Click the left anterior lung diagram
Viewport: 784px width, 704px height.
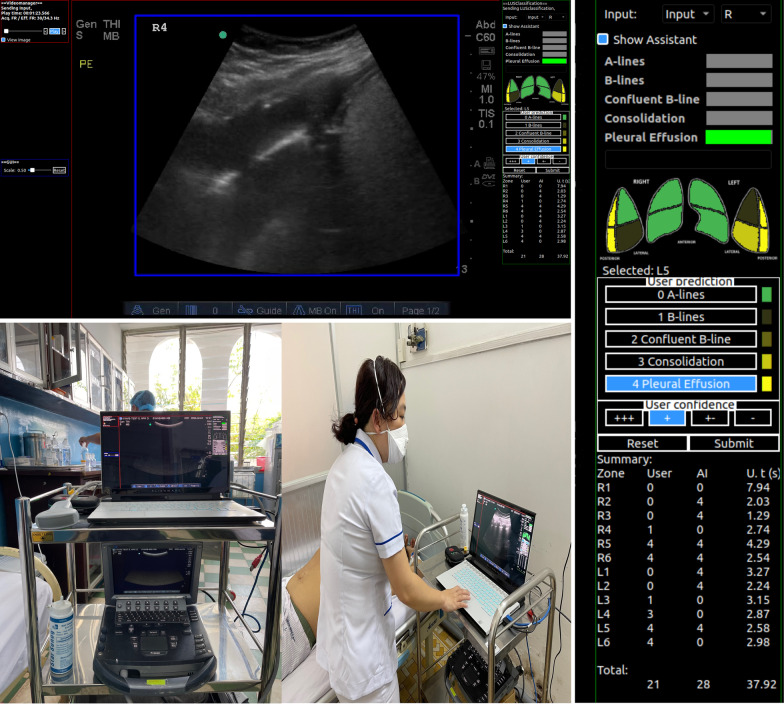pyautogui.click(x=706, y=212)
